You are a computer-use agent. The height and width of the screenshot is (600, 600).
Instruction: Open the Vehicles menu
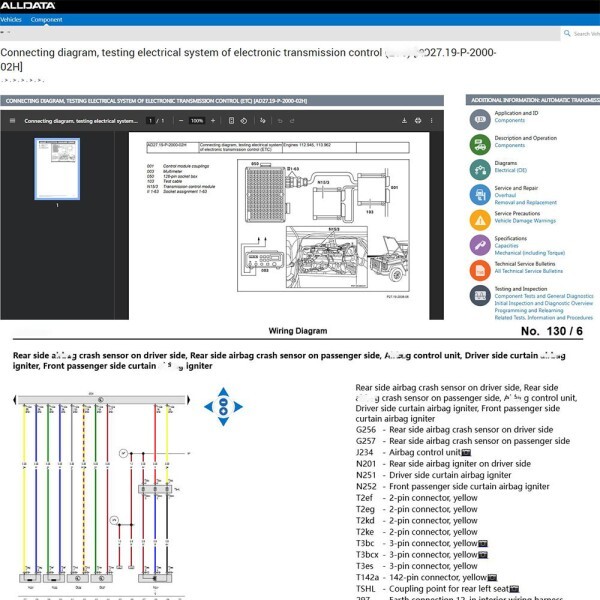tap(11, 19)
